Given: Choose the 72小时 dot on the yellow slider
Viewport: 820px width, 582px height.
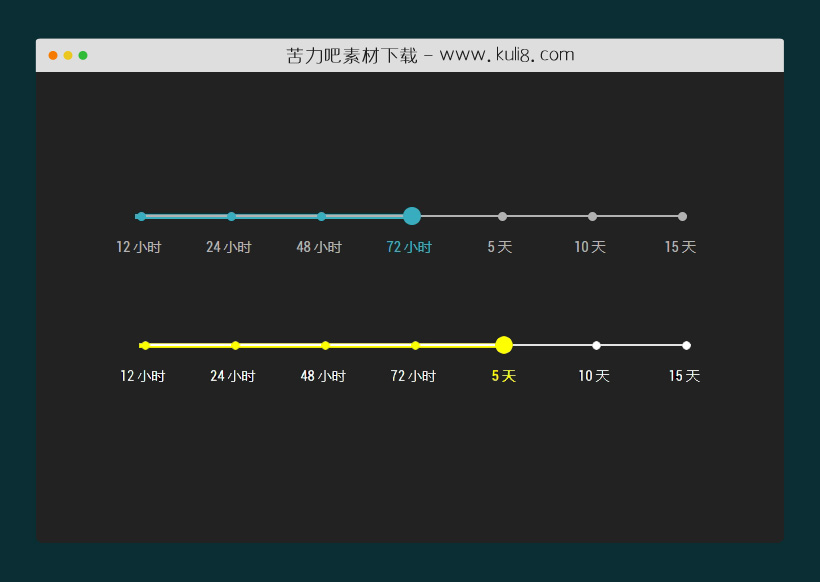Looking at the screenshot, I should pos(415,345).
